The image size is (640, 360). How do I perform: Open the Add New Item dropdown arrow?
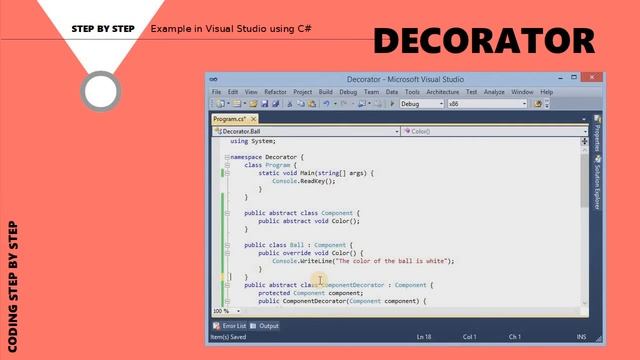tap(244, 104)
